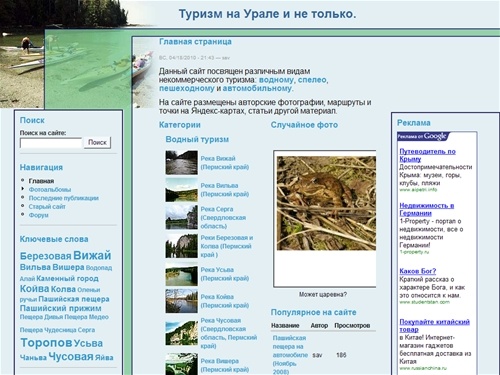Screen dimensions: 500x375
Task: Sort popular table by Автор column
Action: pyautogui.click(x=319, y=325)
